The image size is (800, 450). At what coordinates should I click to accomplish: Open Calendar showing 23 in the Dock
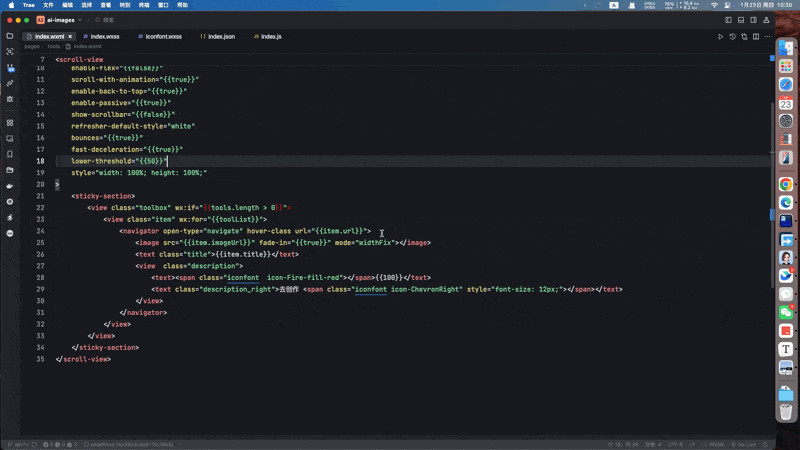tap(786, 103)
